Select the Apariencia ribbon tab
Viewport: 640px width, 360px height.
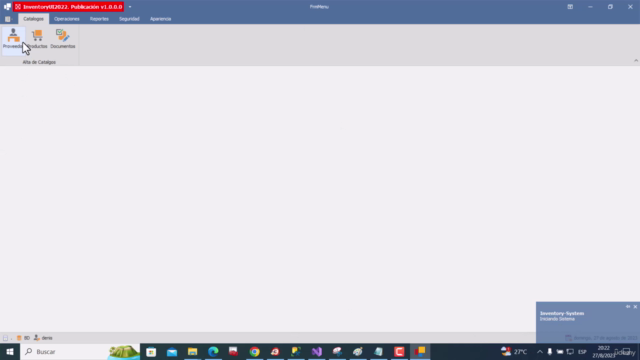160,19
